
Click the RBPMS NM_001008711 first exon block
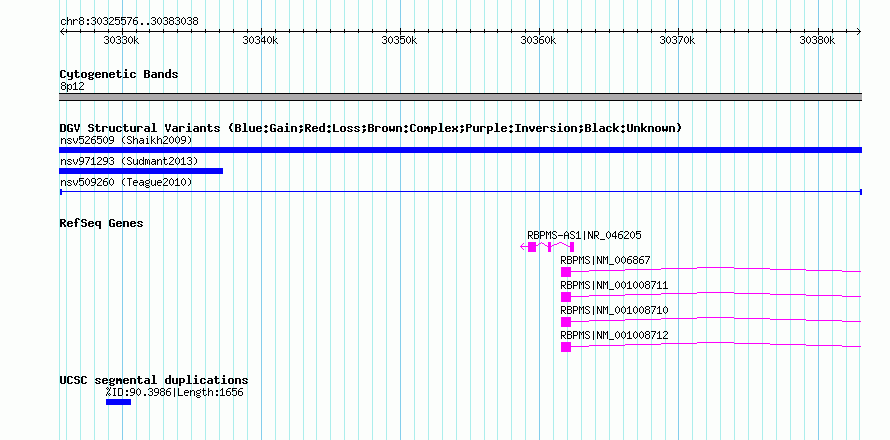click(x=565, y=297)
